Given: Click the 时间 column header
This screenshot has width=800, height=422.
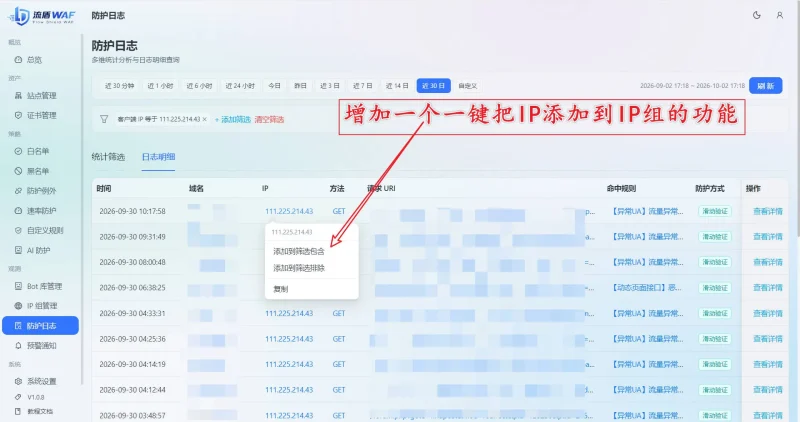Looking at the screenshot, I should [104, 188].
